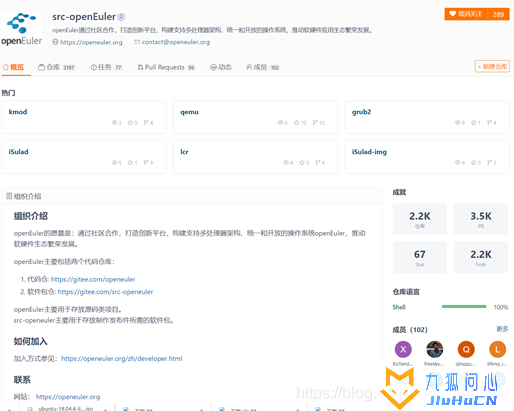Open the 动态 activity tab
The width and height of the screenshot is (514, 411).
[221, 67]
